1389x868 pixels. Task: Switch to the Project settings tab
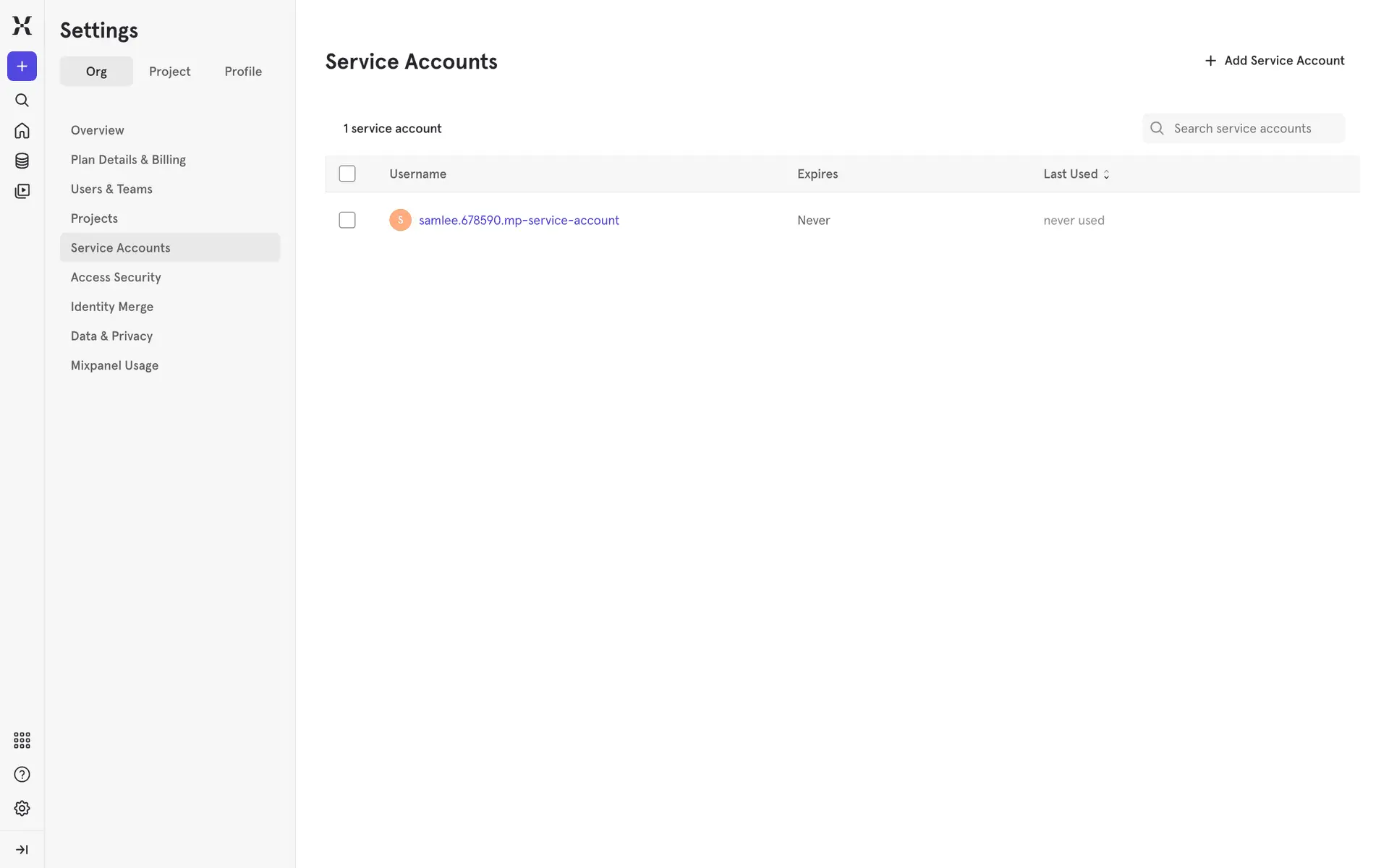[169, 72]
